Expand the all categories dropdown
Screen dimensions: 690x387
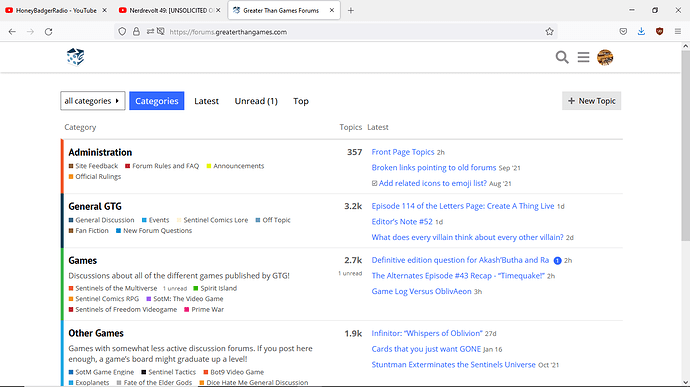click(93, 101)
